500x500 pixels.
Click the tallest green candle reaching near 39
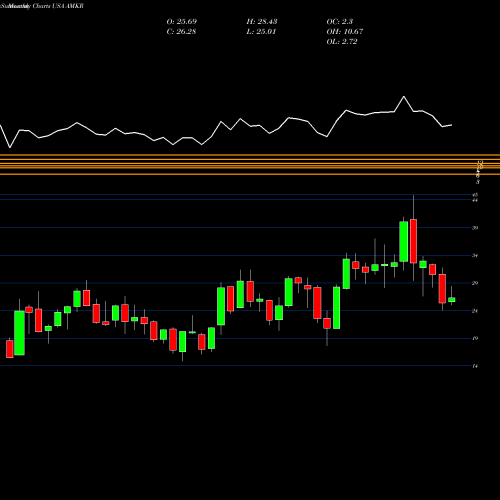click(404, 241)
